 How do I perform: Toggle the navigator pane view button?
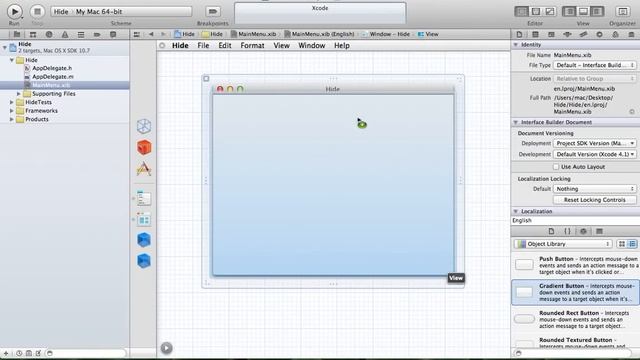point(569,11)
